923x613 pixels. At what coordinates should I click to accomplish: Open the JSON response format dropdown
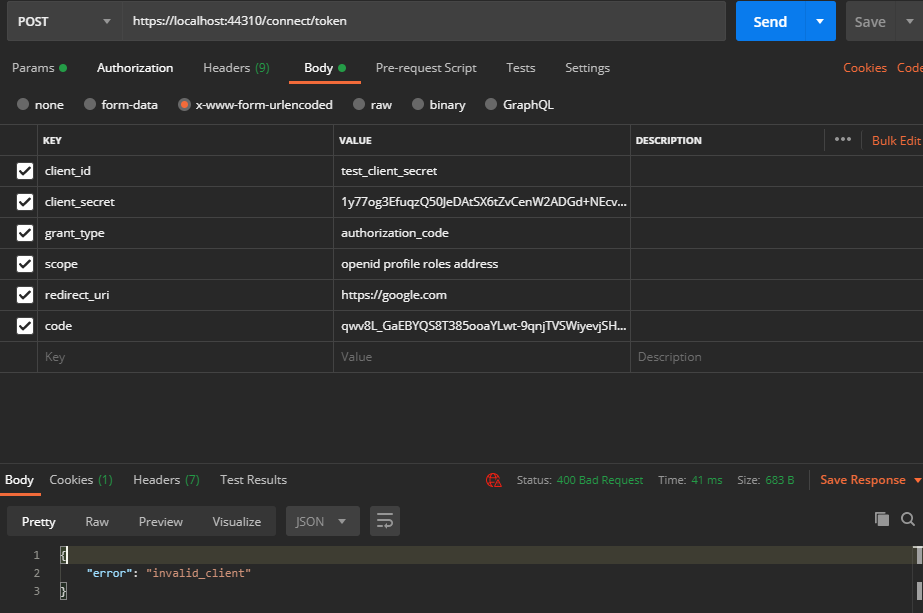(322, 520)
